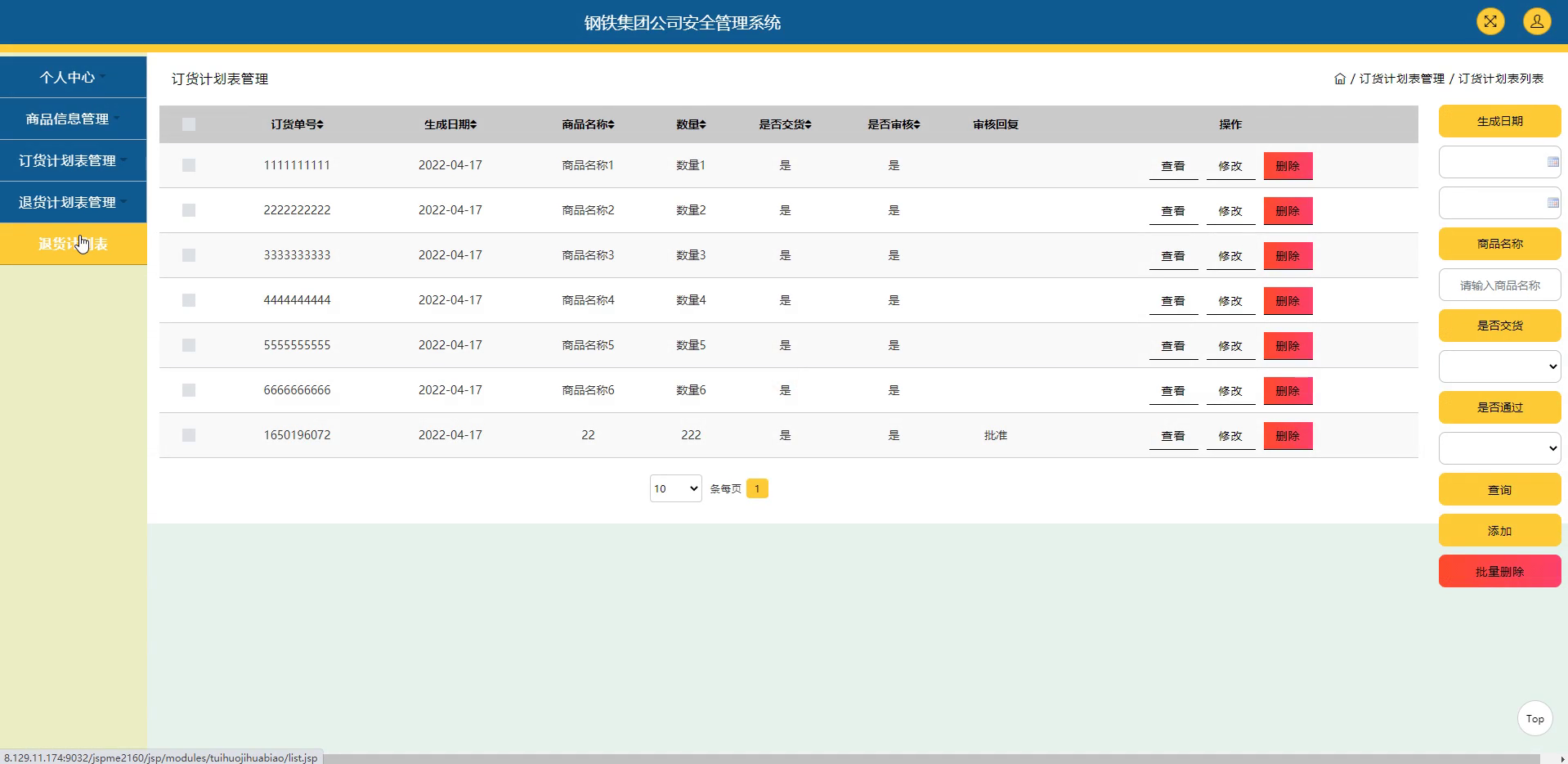Viewport: 1568px width, 764px height.
Task: Sort by 订货单号 column arrows
Action: click(320, 124)
